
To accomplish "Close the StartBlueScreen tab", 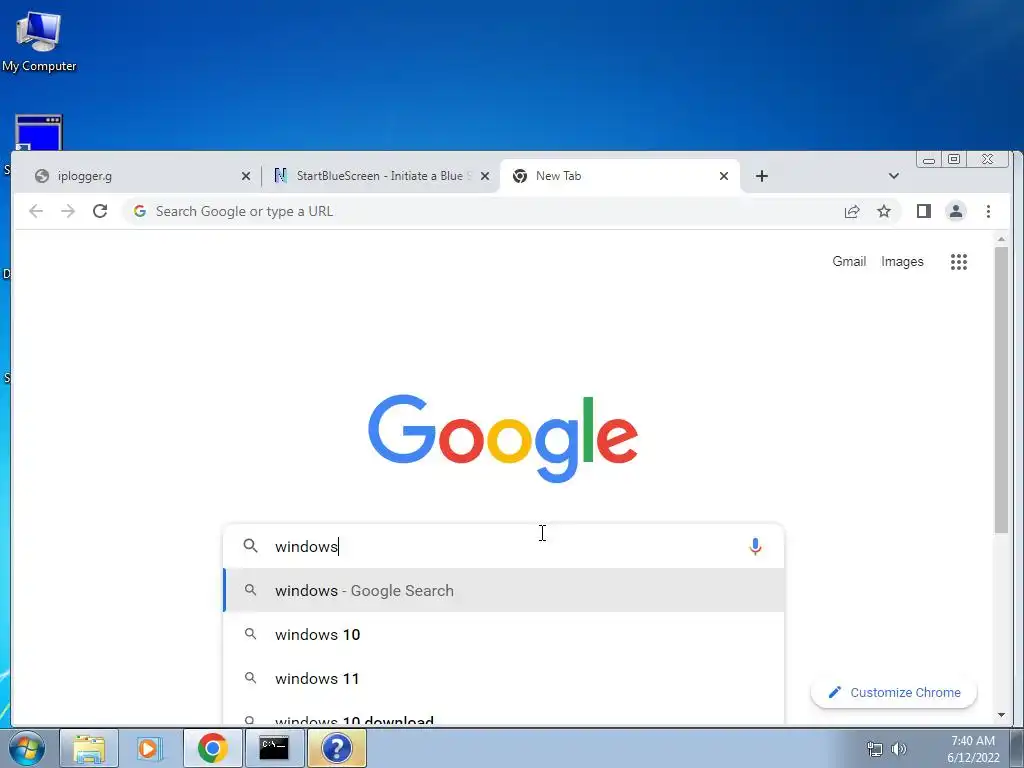I will pos(485,176).
